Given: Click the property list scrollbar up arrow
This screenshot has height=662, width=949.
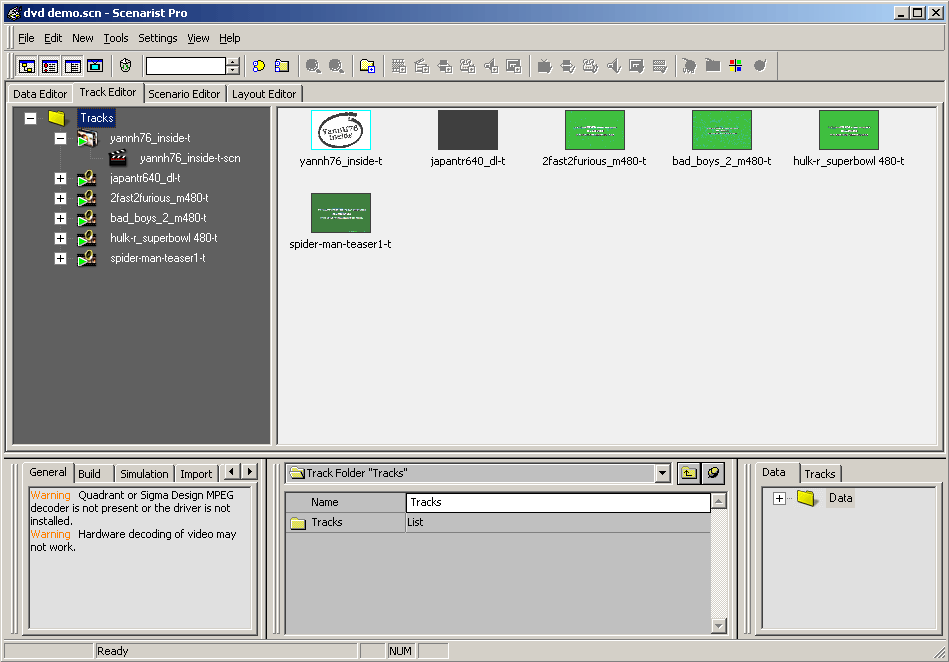Looking at the screenshot, I should [719, 501].
